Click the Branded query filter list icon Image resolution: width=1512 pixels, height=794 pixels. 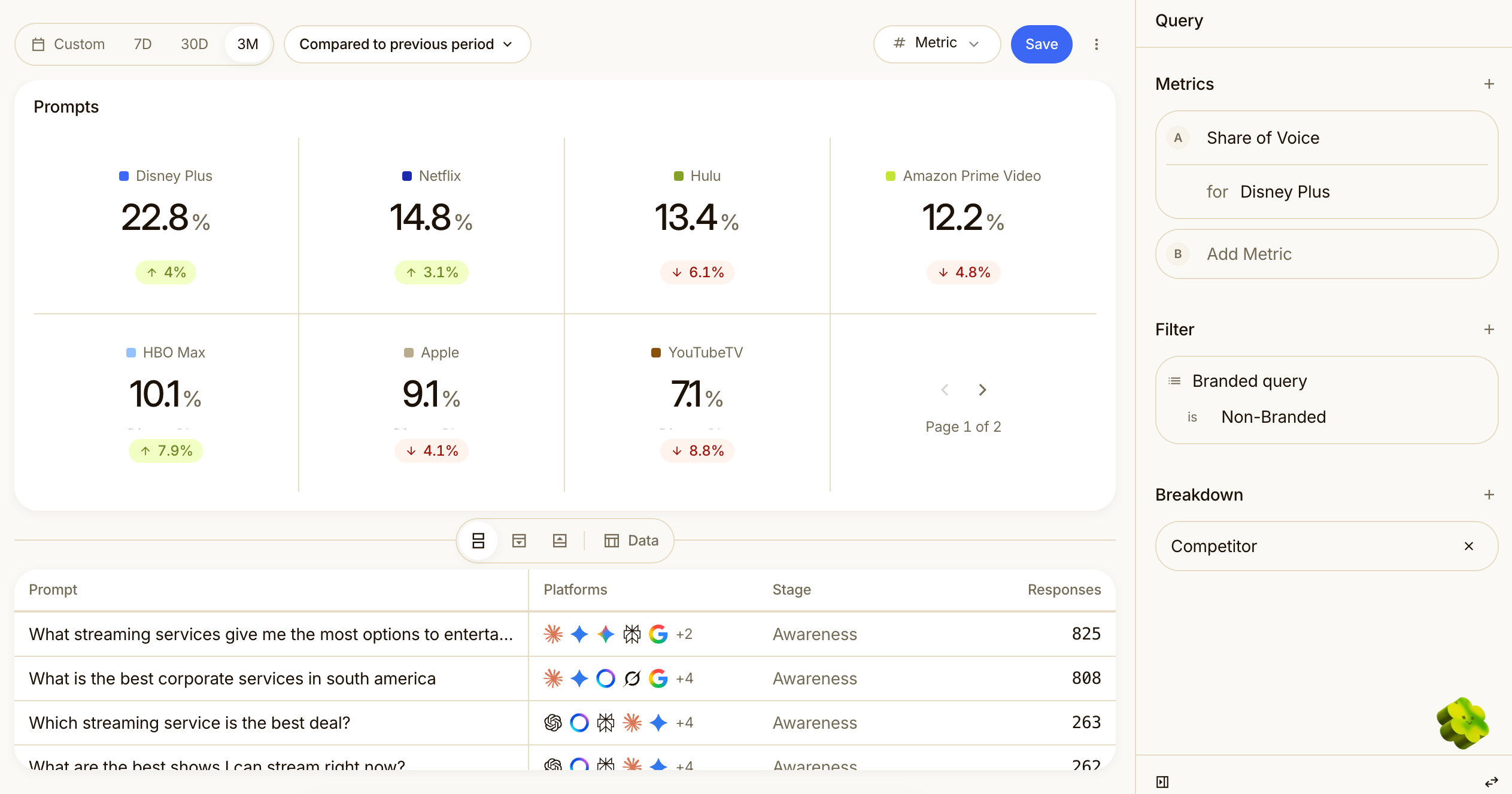coord(1174,381)
